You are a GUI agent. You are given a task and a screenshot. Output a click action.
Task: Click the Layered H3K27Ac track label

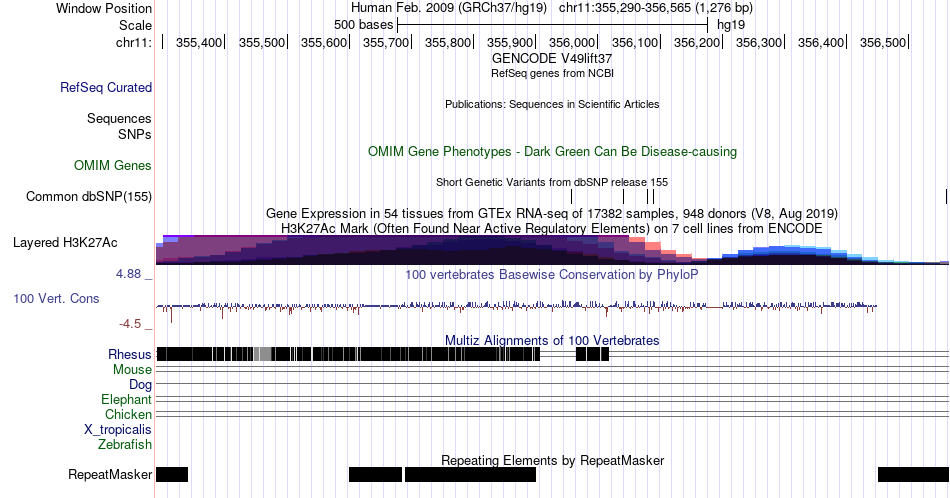pos(65,242)
